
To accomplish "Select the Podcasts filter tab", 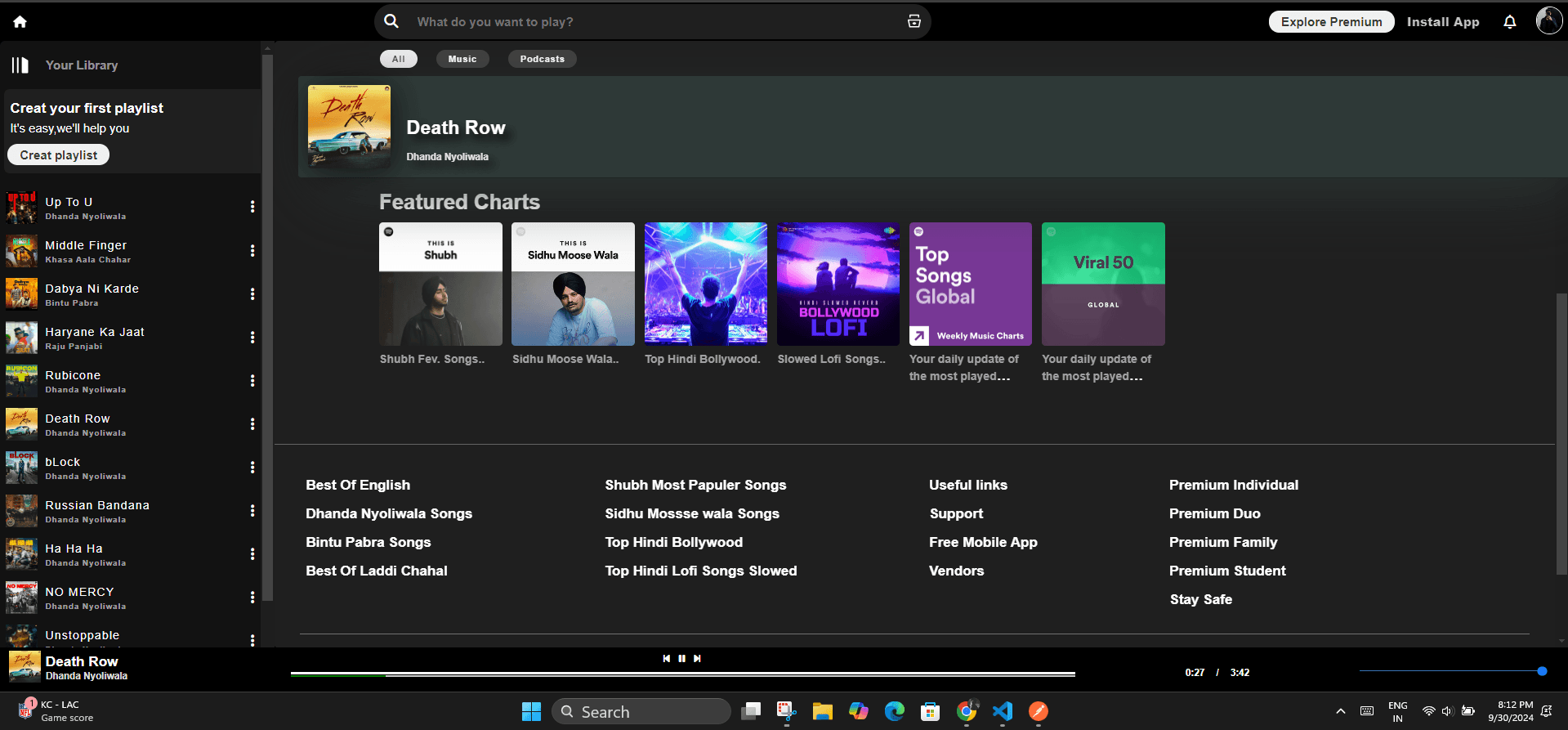I will click(543, 59).
